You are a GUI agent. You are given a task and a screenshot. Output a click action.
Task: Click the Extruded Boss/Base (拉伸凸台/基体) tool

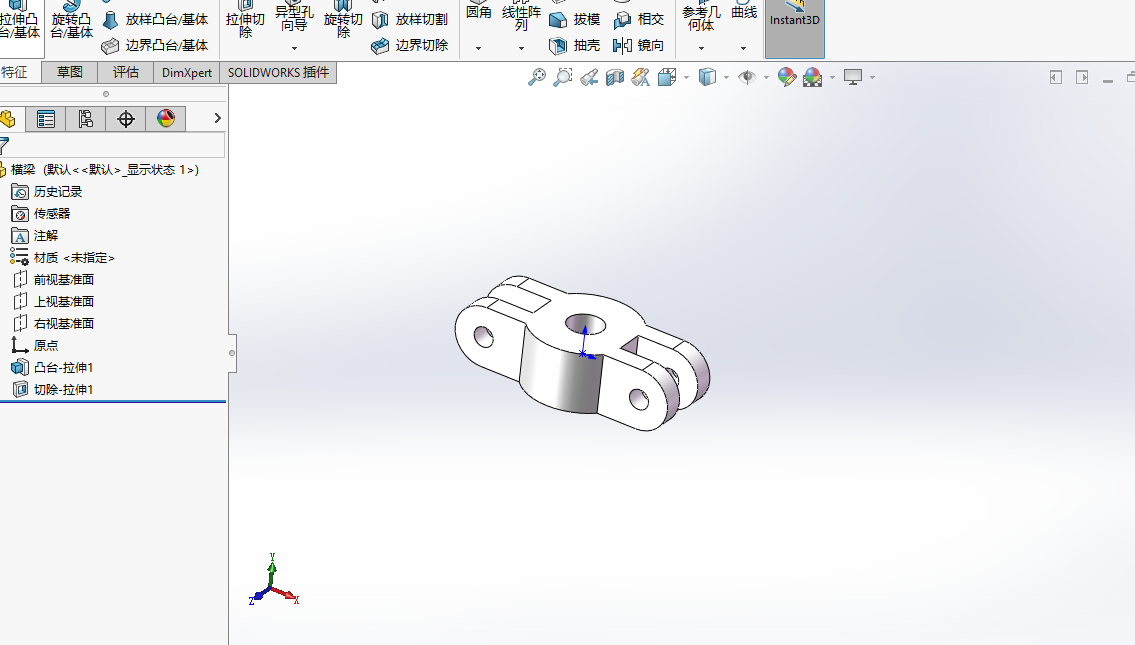[x=20, y=20]
